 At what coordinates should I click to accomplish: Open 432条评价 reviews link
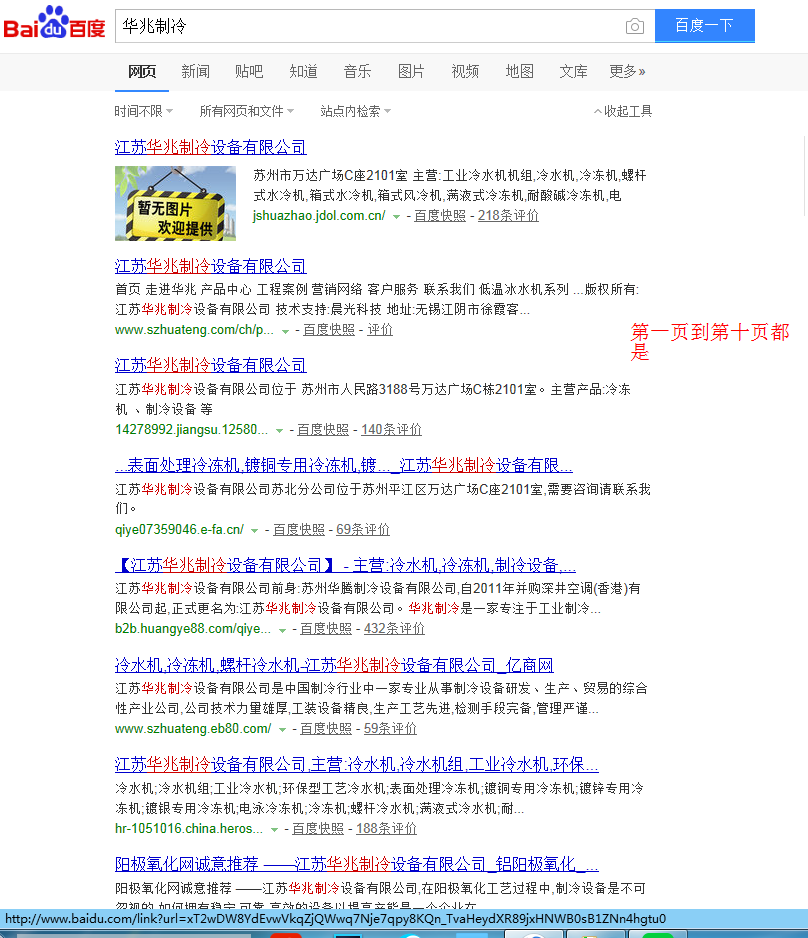394,629
